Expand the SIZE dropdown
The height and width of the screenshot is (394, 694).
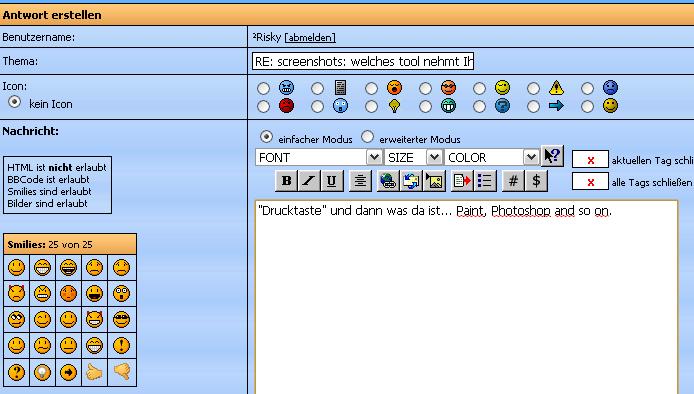[x=413, y=157]
